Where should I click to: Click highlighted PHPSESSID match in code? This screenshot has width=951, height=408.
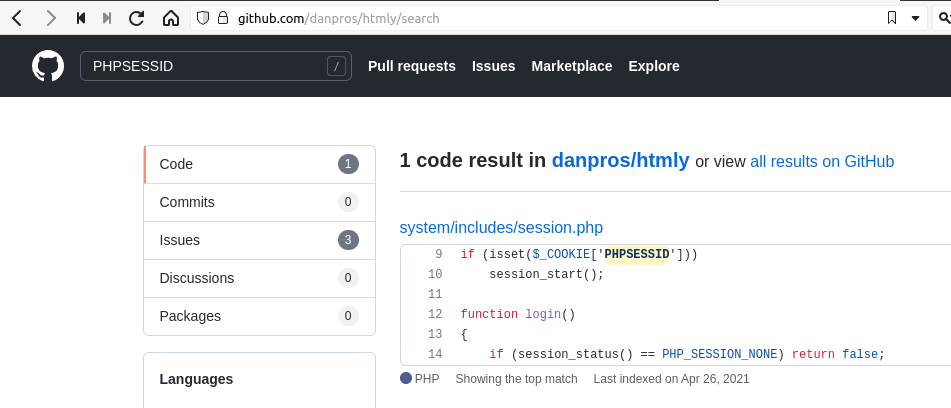[x=637, y=254]
